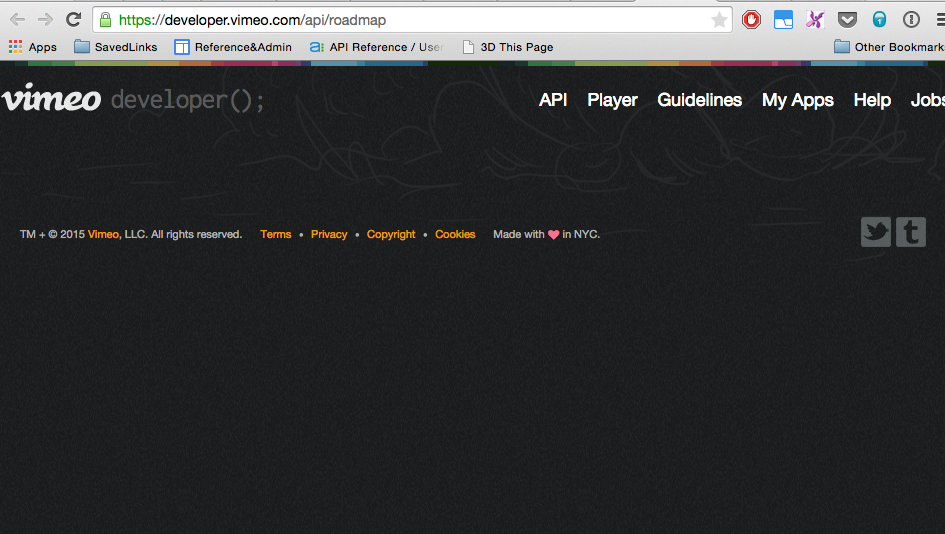945x534 pixels.
Task: Open the API navigation item
Action: 553,100
